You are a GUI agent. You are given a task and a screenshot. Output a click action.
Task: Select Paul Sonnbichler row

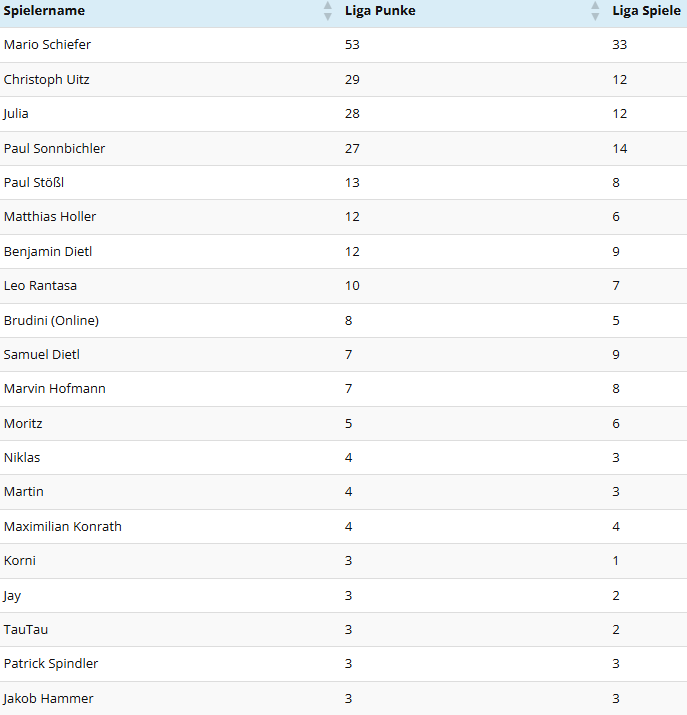tap(343, 149)
